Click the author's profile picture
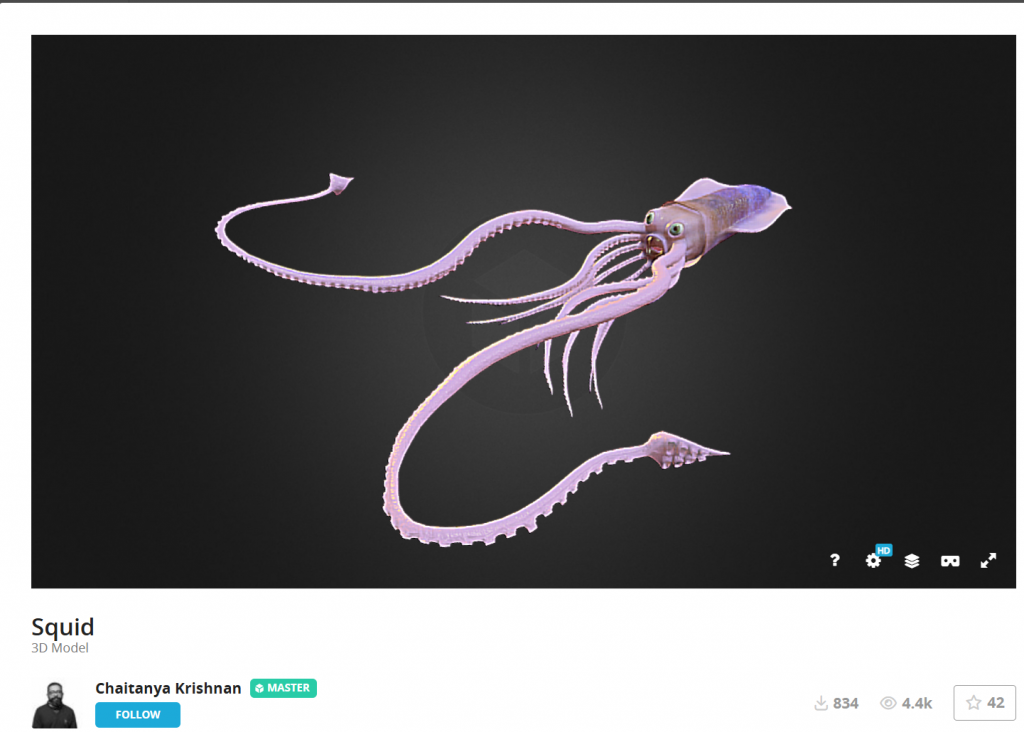 (x=55, y=705)
